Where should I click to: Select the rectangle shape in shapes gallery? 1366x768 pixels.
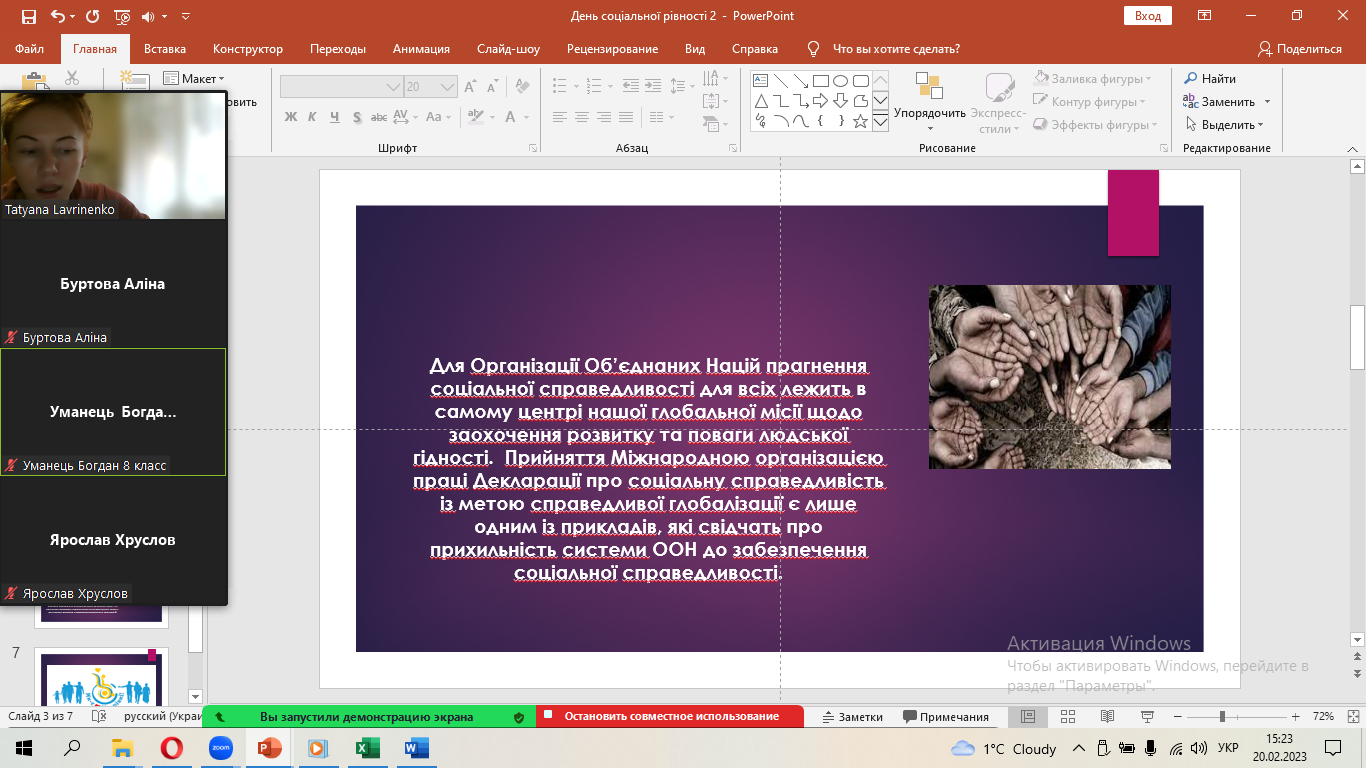[x=820, y=81]
